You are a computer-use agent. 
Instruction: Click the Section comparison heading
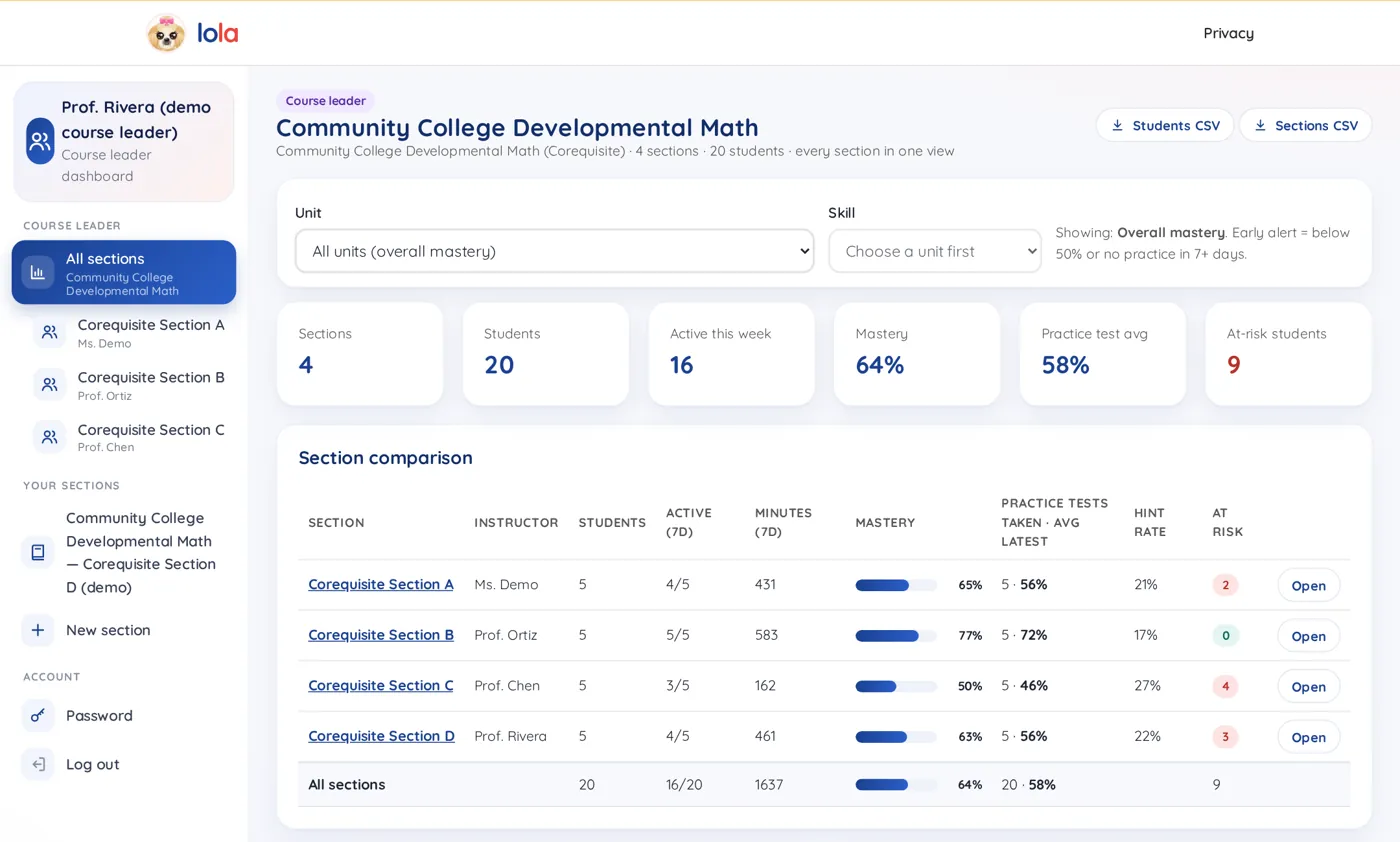pos(385,458)
